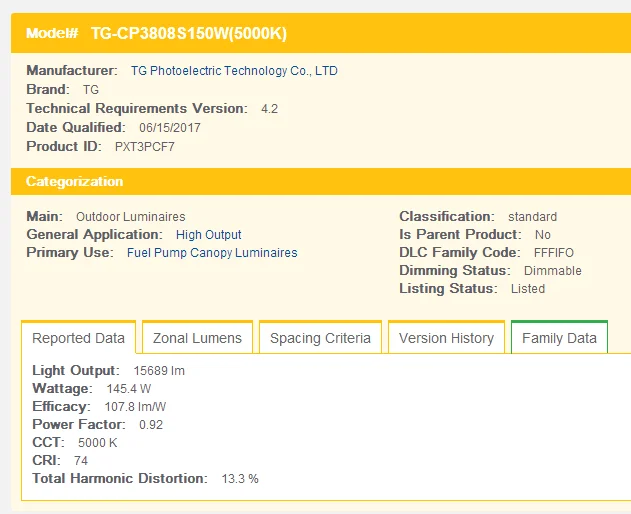631x514 pixels.
Task: Click the Efficacy value 107.8 lm/W
Action: pyautogui.click(x=136, y=407)
